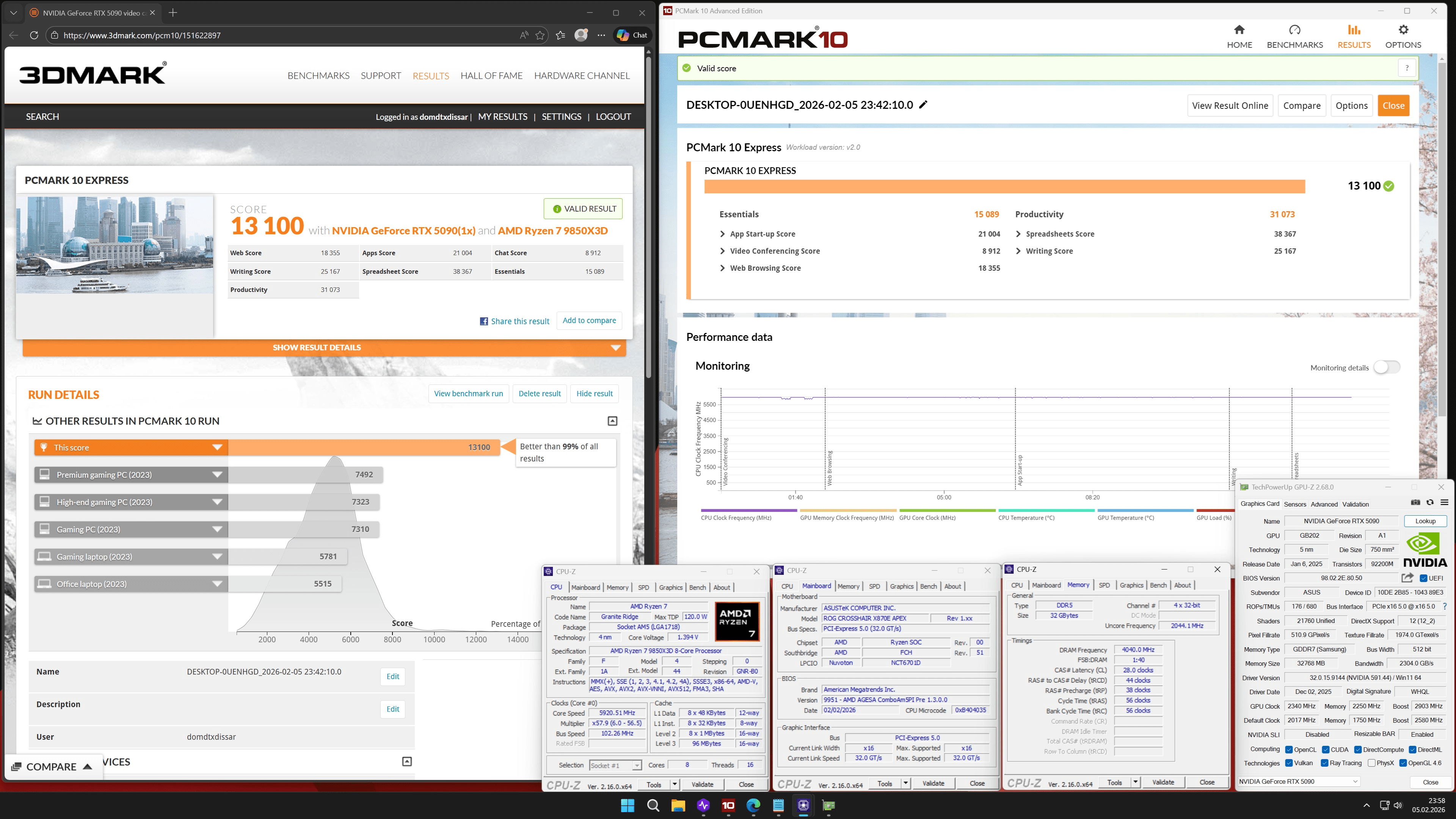Add the 3DMark page to favorites
Screen dimensions: 1456x819
[x=540, y=35]
